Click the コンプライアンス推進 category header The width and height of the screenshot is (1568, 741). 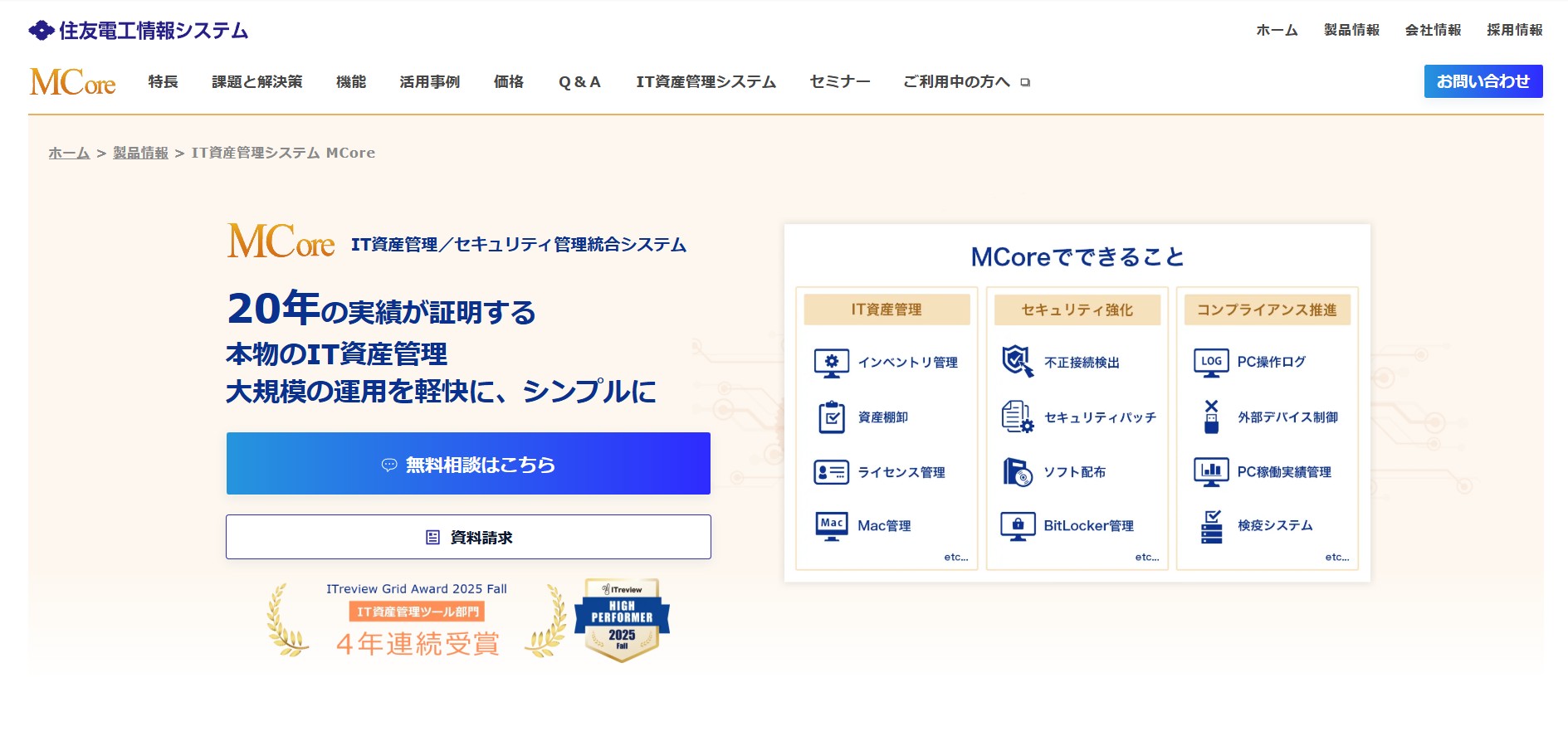[1268, 310]
